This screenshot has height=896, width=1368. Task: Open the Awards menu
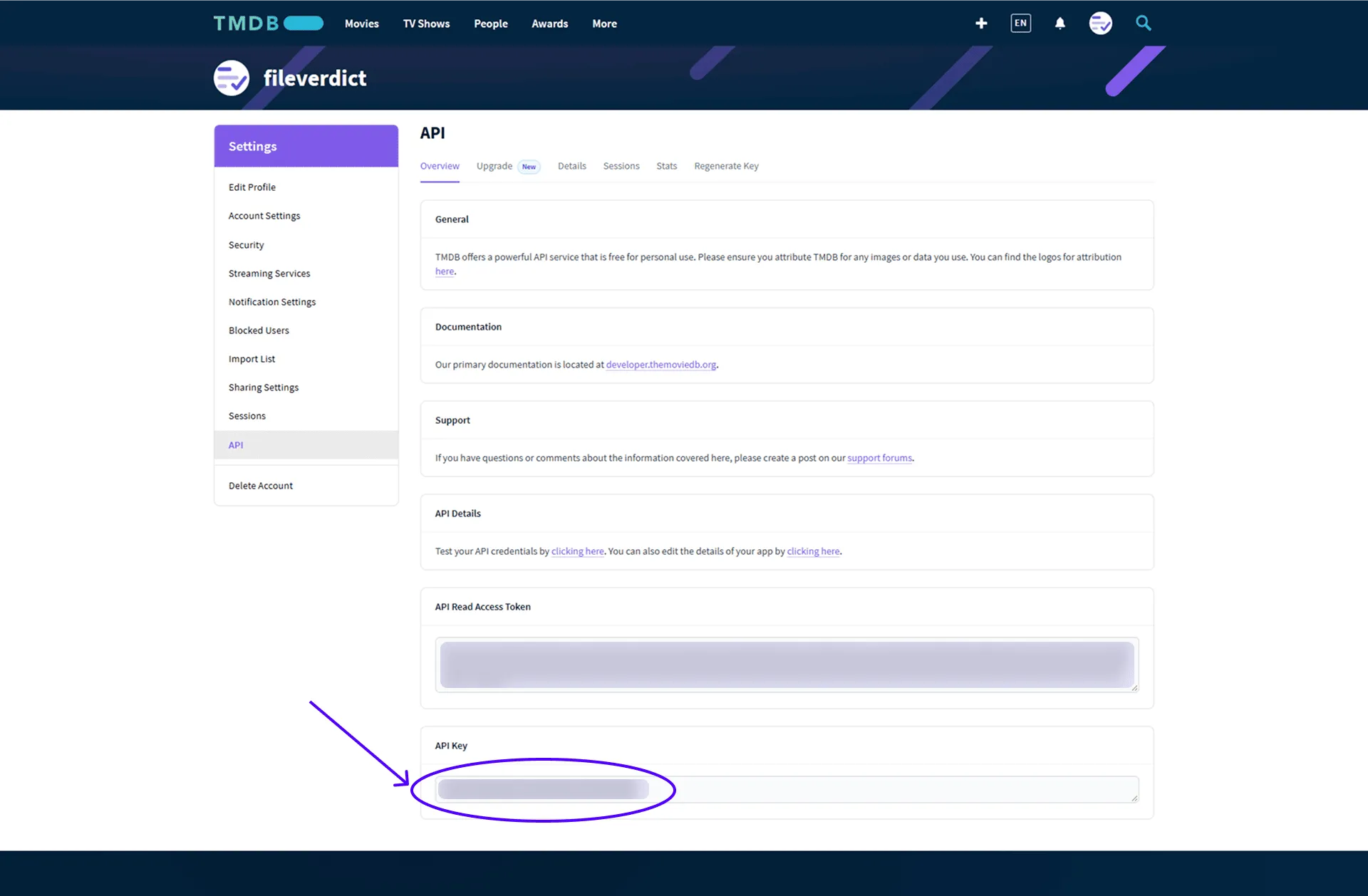coord(549,24)
